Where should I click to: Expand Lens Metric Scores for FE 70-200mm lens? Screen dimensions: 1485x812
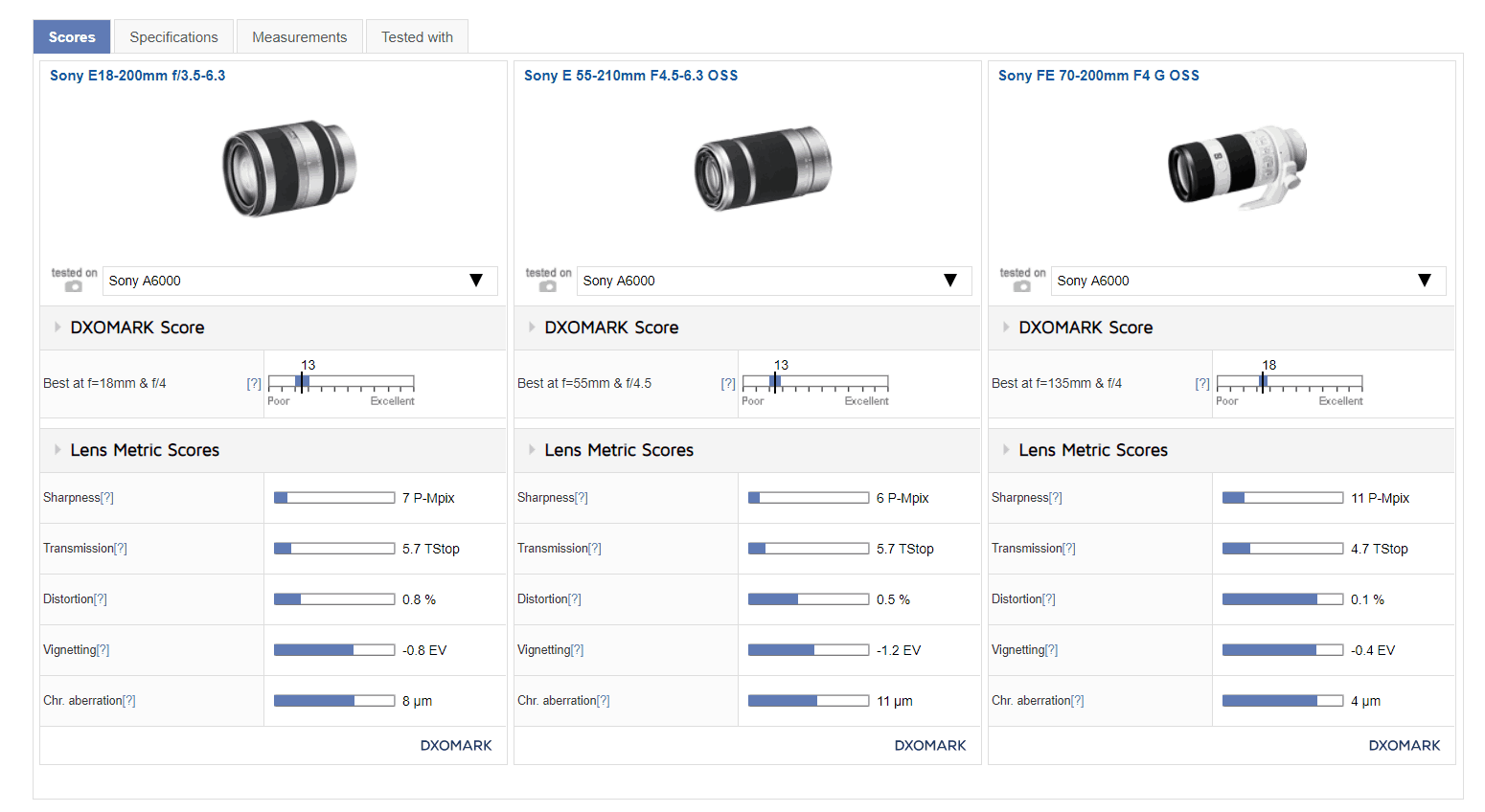tap(1222, 450)
